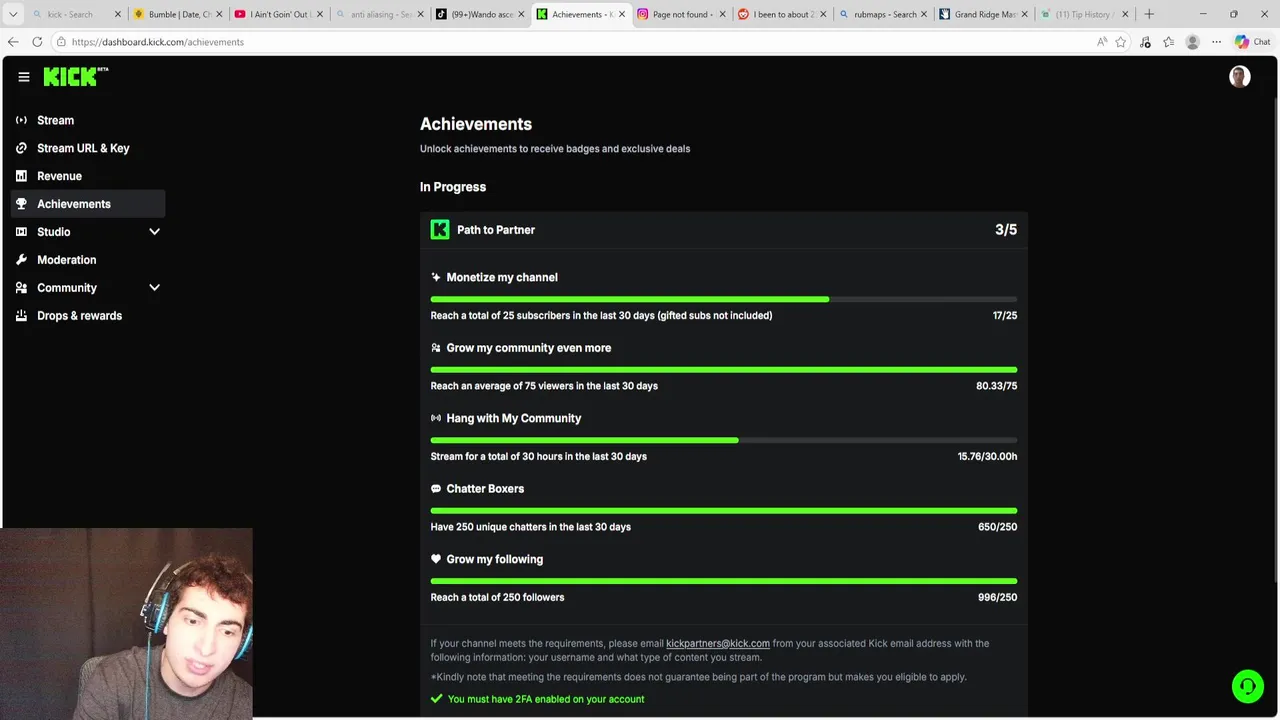Click the Kick logo
This screenshot has height=720, width=1280.
coord(75,77)
